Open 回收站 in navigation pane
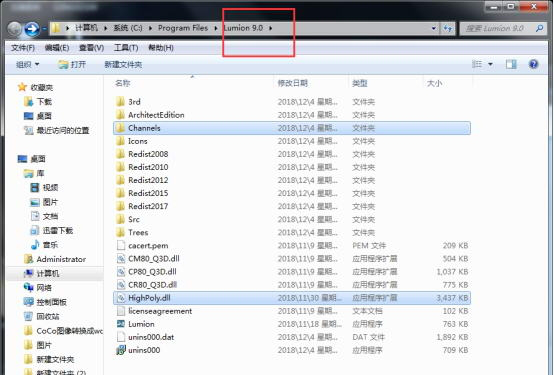 coord(48,317)
